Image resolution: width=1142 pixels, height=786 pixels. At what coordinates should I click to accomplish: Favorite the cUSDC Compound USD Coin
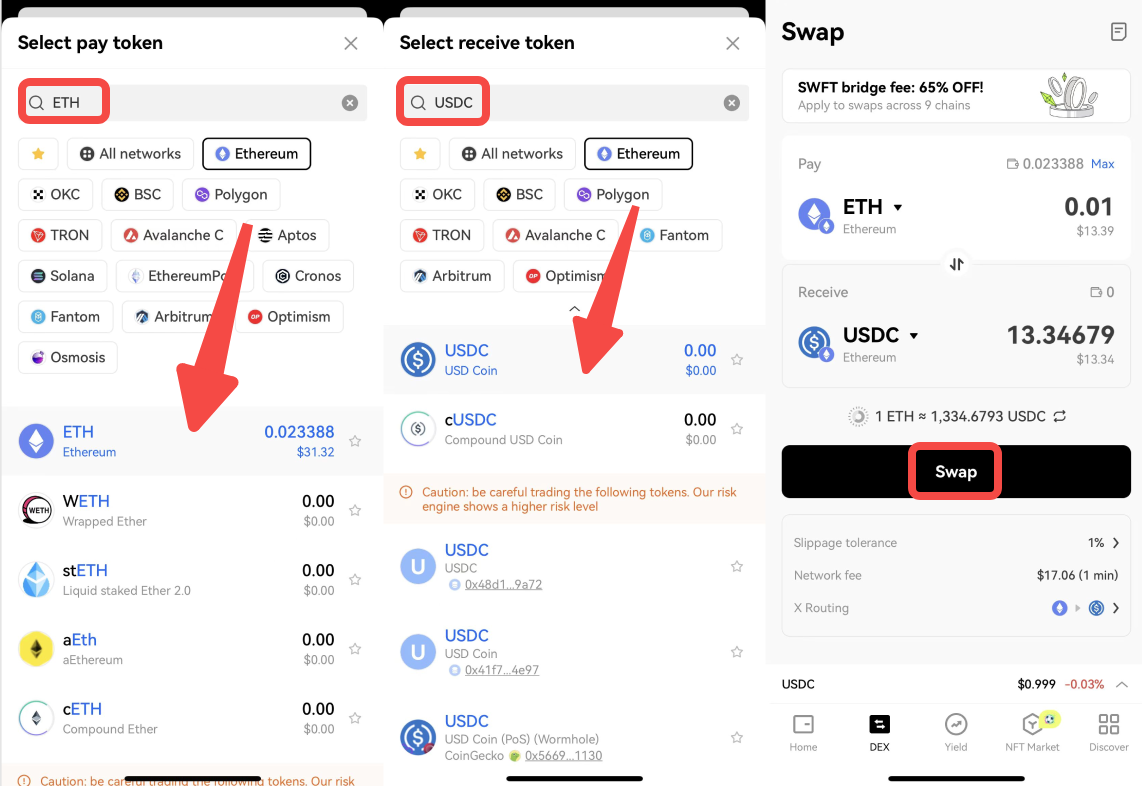tap(737, 429)
